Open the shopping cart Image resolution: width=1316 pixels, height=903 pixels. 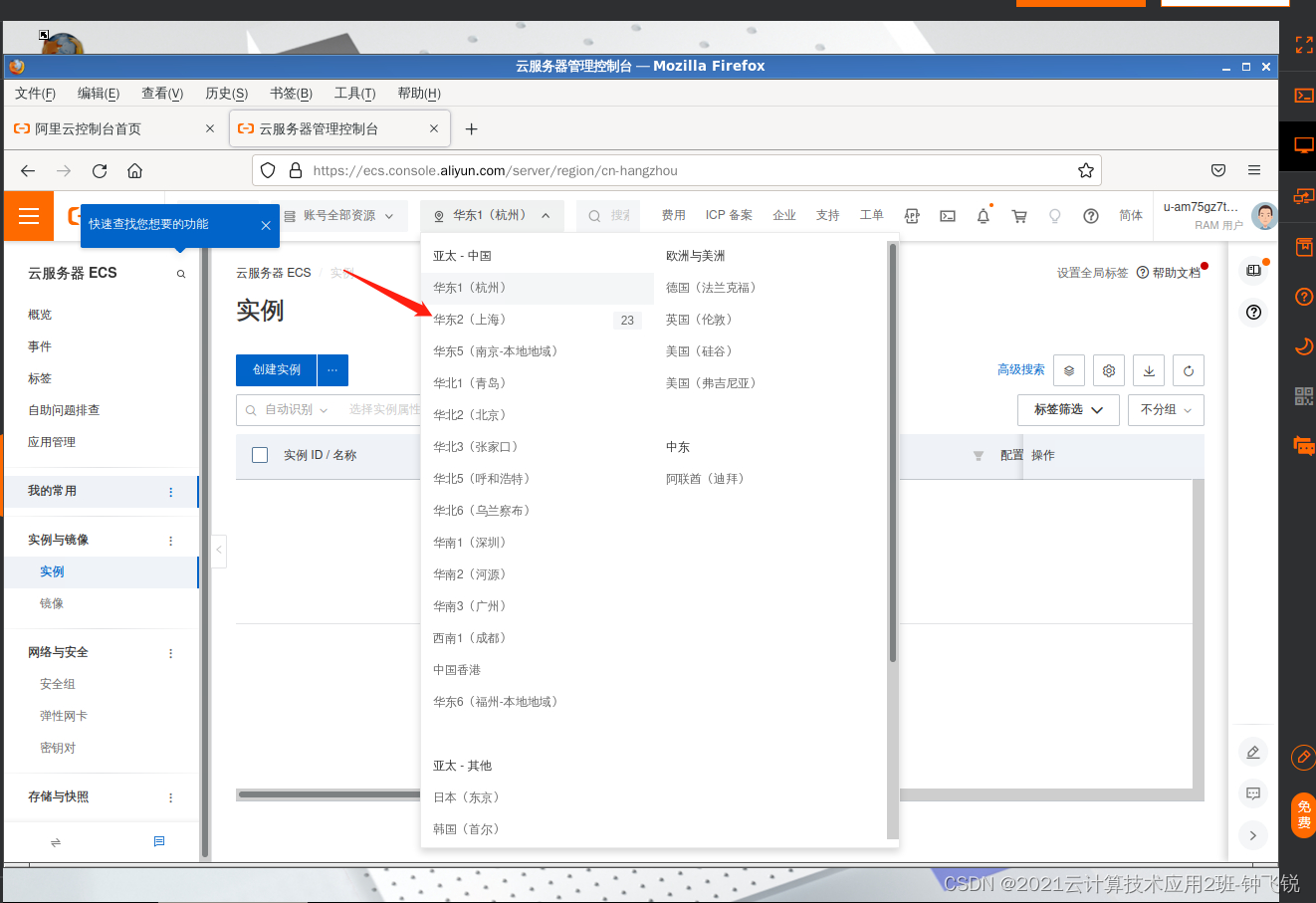[x=1019, y=216]
